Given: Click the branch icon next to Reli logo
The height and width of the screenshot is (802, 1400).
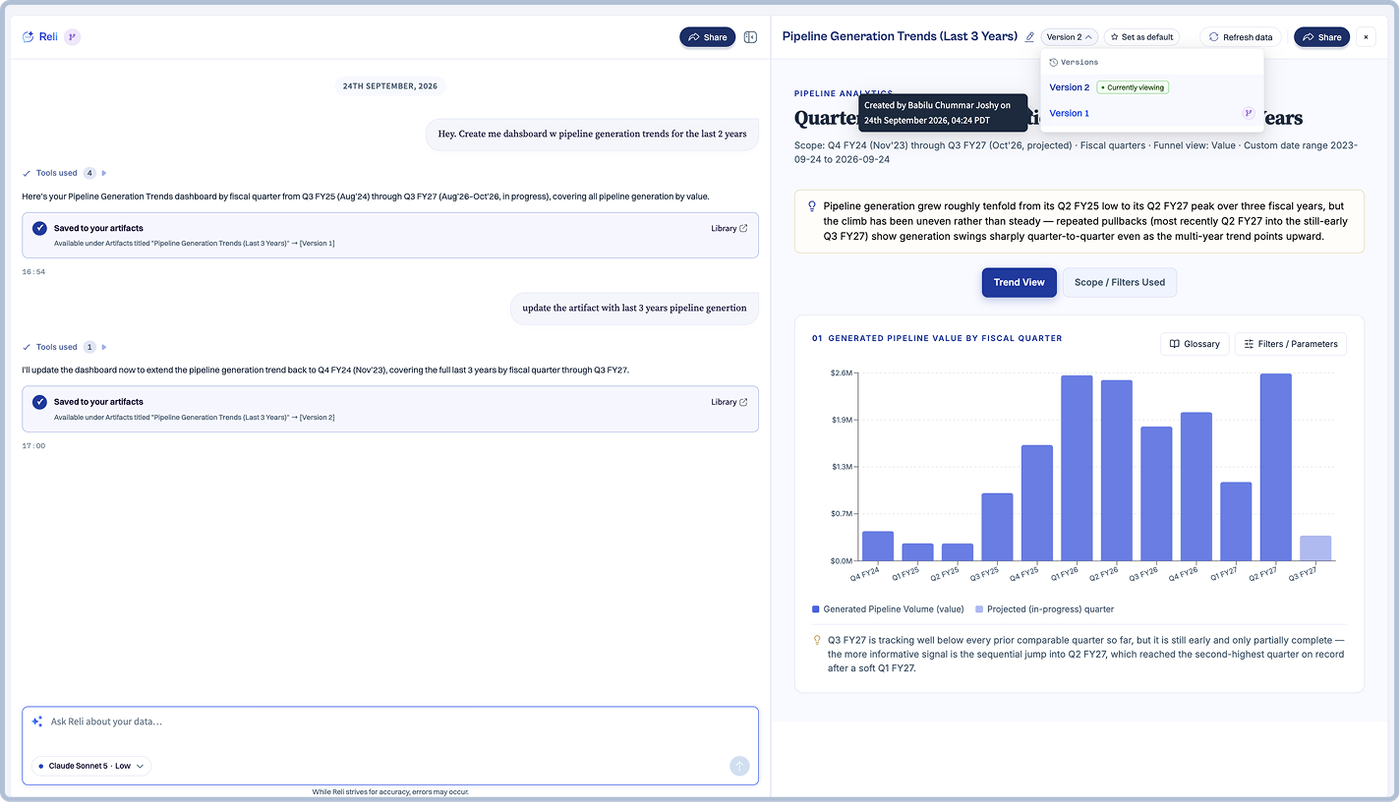Looking at the screenshot, I should pos(72,37).
